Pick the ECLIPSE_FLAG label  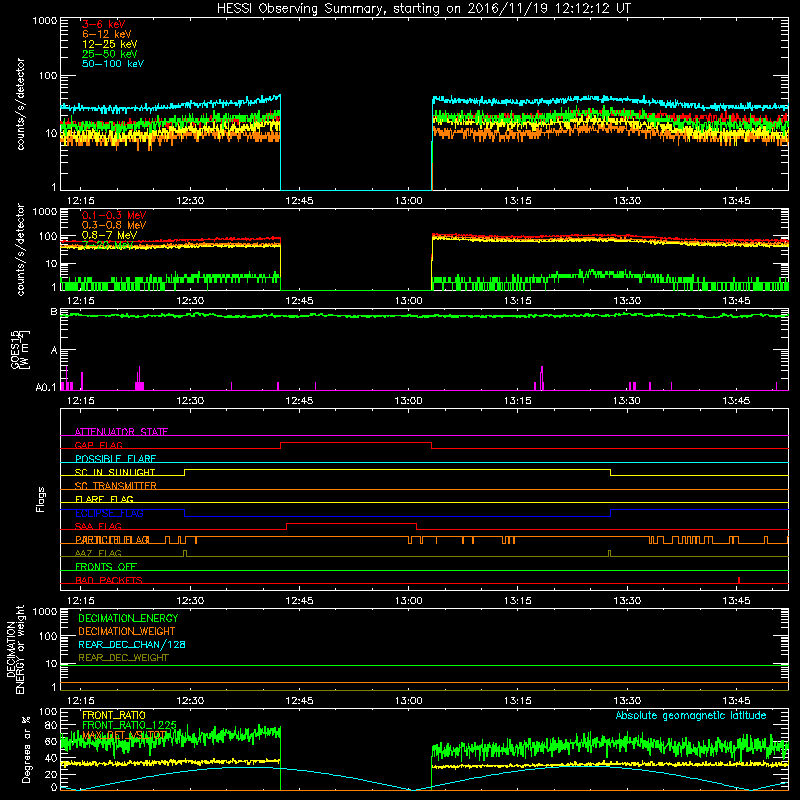(x=109, y=513)
